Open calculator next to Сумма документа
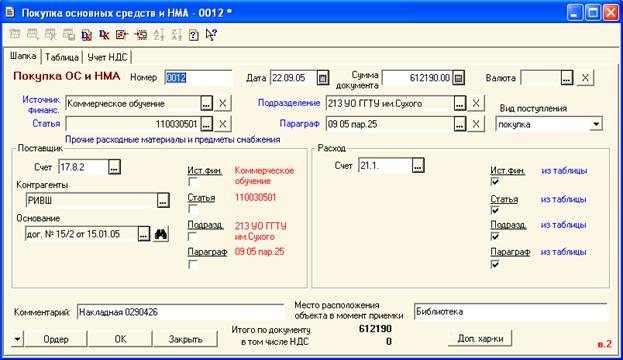Image resolution: width=623 pixels, height=360 pixels. 458,78
